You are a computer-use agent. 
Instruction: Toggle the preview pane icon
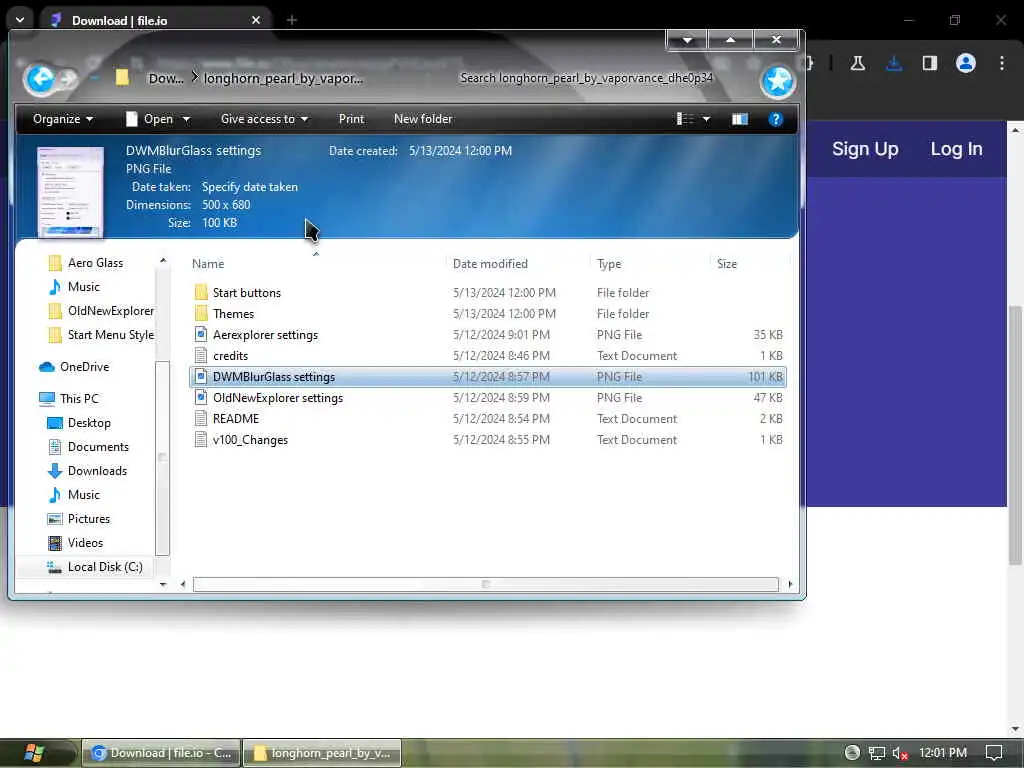tap(739, 119)
